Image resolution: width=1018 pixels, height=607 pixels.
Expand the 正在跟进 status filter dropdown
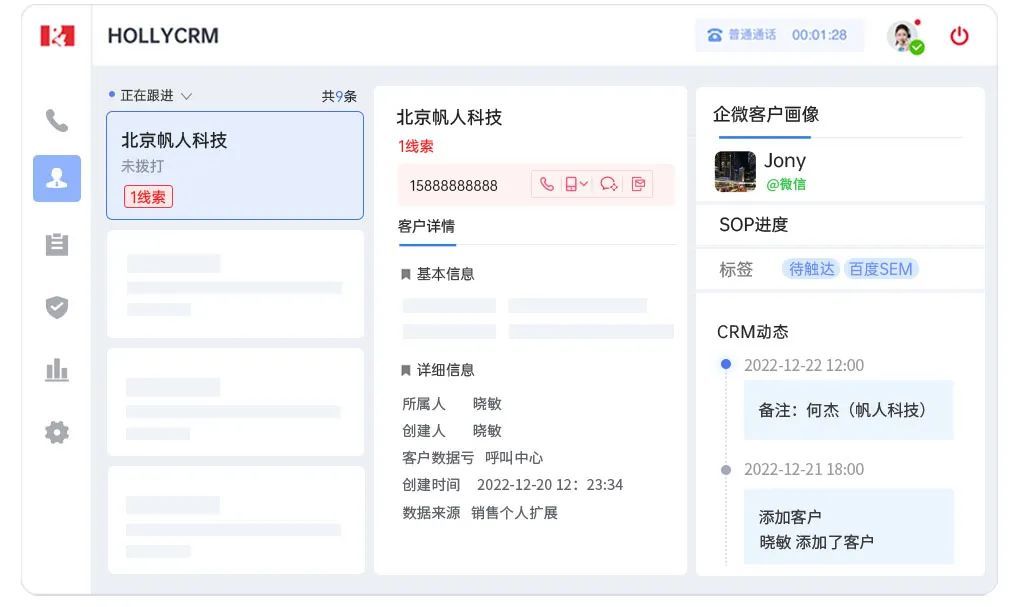tap(186, 96)
